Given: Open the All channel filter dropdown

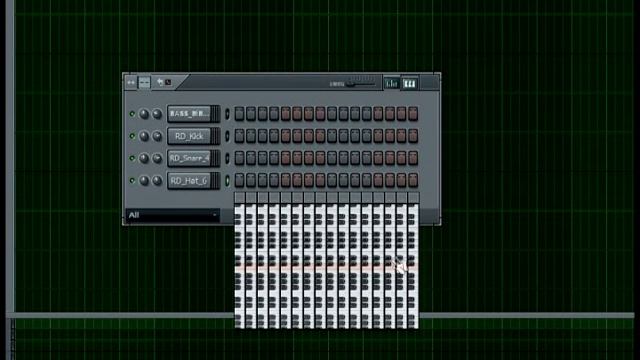Looking at the screenshot, I should click(x=173, y=215).
